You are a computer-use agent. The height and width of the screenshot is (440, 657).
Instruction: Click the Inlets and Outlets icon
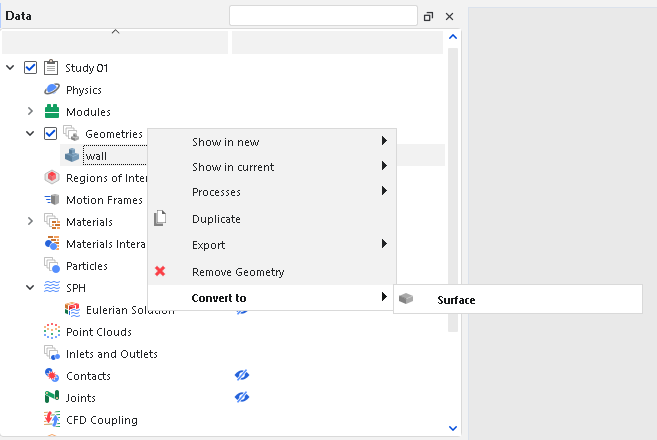click(52, 354)
